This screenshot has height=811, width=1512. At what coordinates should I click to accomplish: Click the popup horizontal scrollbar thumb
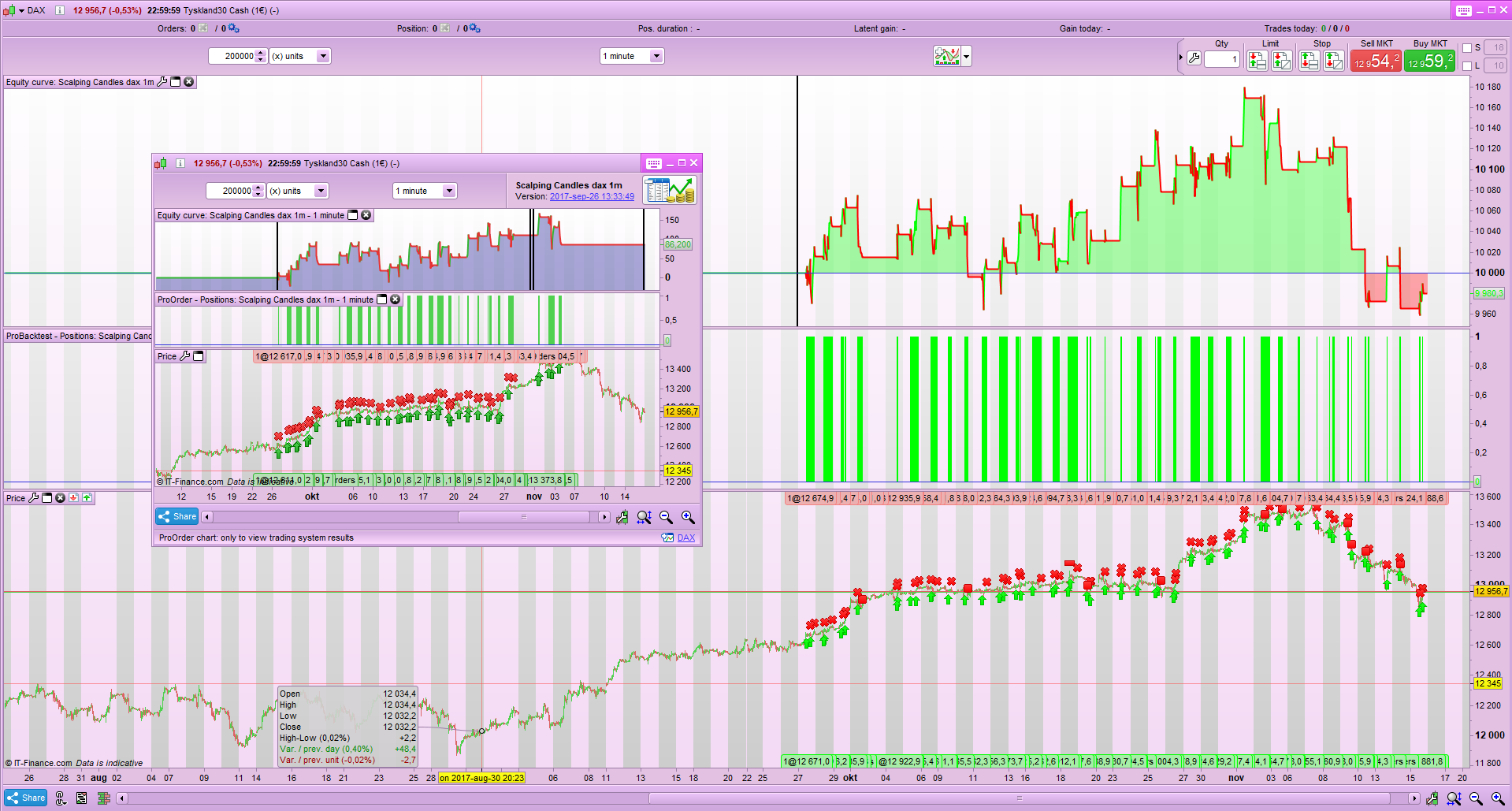click(x=524, y=517)
